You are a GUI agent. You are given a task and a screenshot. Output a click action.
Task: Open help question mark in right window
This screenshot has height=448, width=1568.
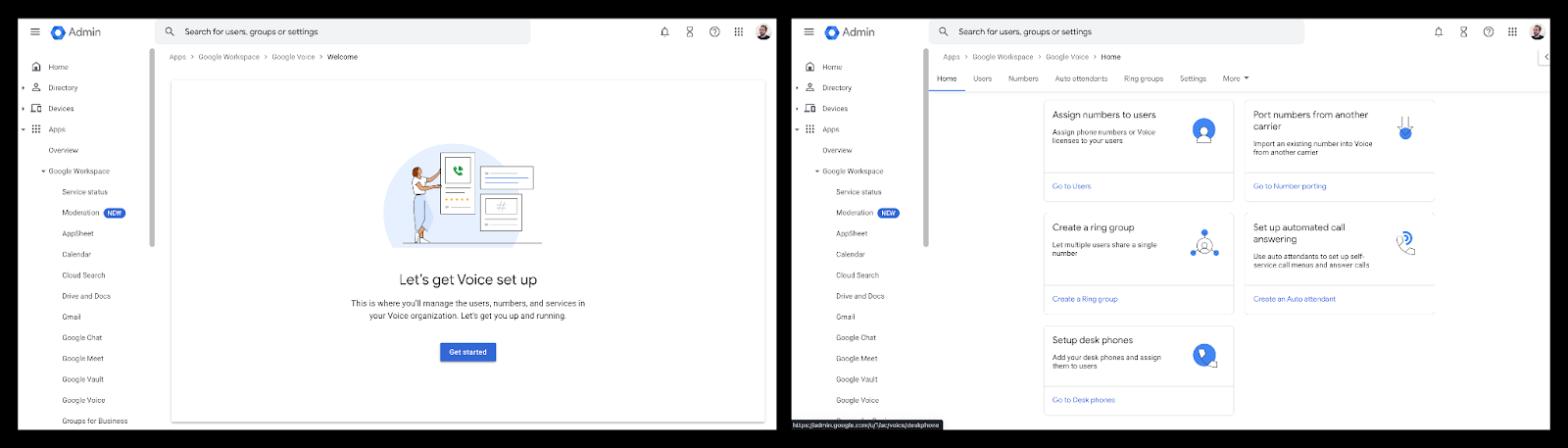(x=1489, y=32)
